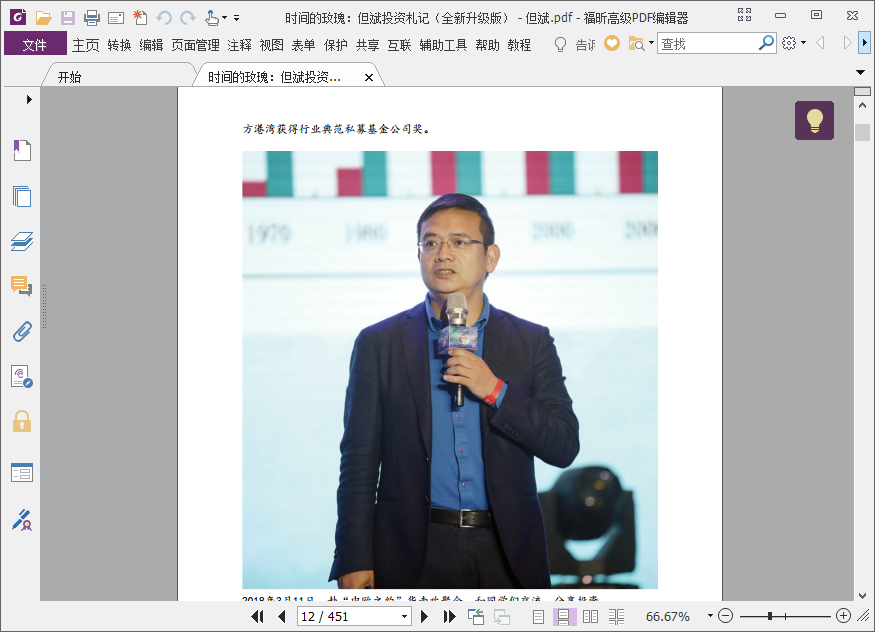
Task: Click the previous view icon in status bar
Action: (476, 616)
